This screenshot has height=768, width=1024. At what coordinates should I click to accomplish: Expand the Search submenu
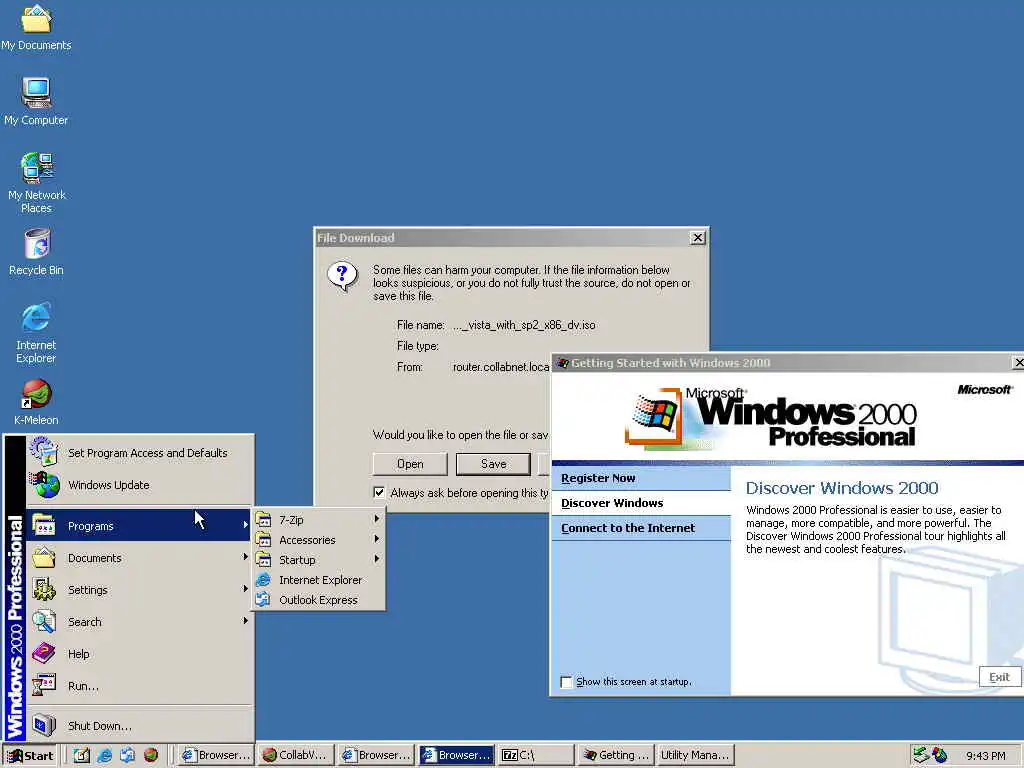[x=139, y=622]
